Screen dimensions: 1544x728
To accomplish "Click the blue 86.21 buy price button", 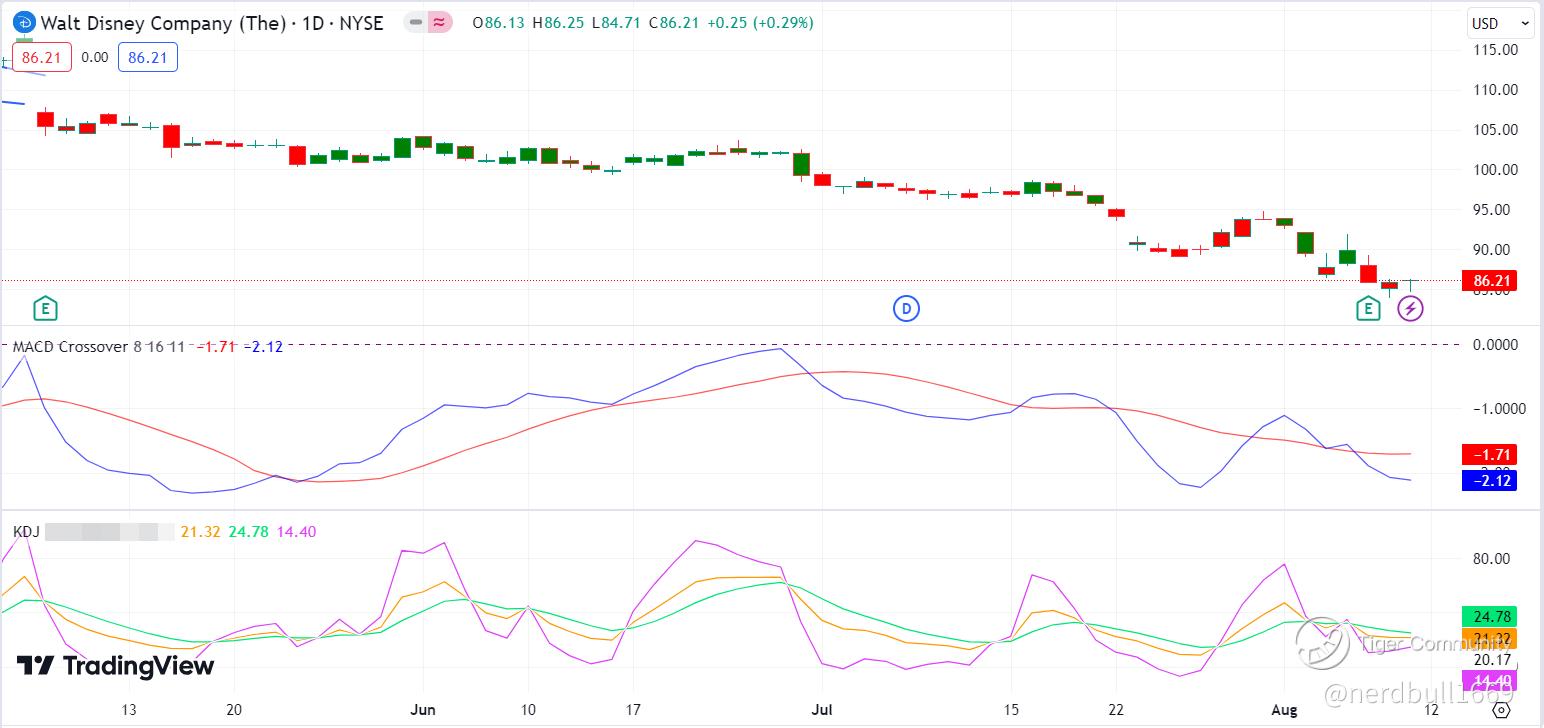I will (148, 58).
